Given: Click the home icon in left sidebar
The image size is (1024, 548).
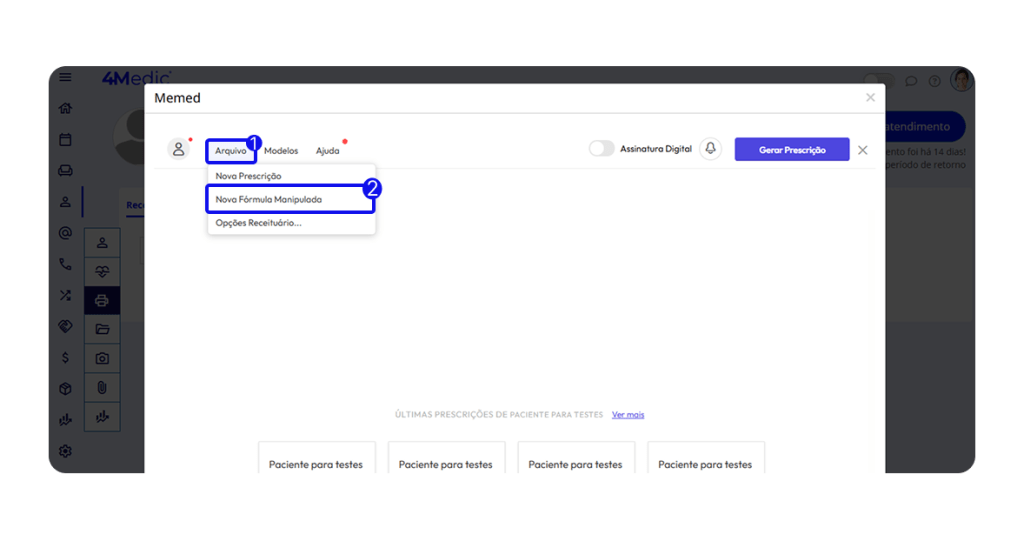Looking at the screenshot, I should click(65, 108).
